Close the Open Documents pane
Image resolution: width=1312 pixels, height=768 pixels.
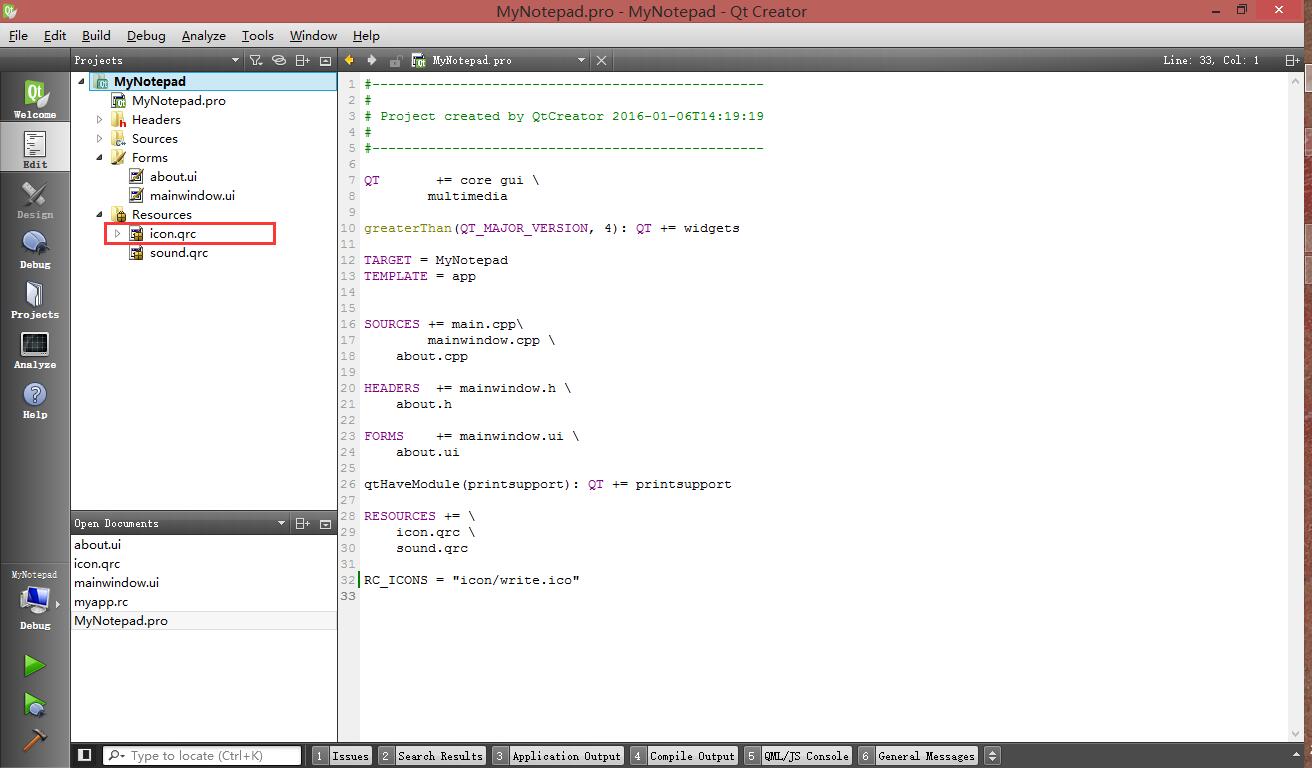326,523
